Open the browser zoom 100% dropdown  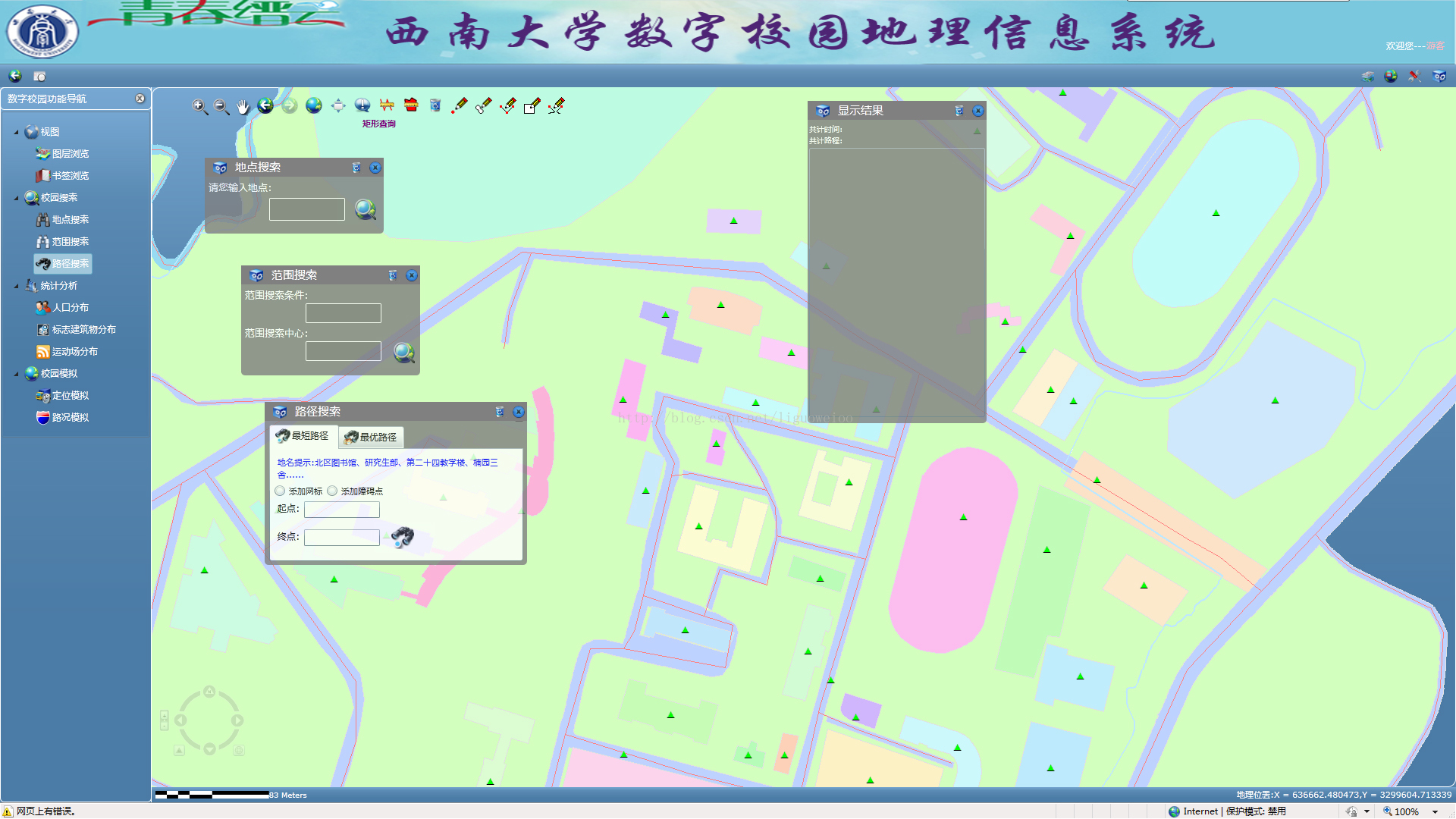[1436, 811]
